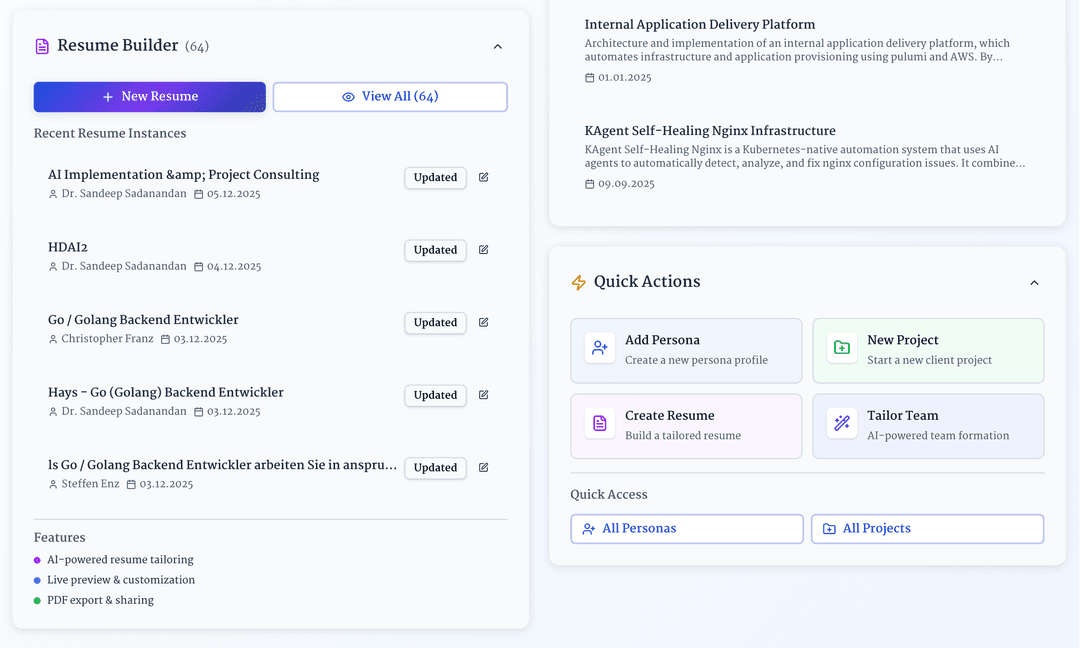Image resolution: width=1080 pixels, height=648 pixels.
Task: Open All Personas quick access link
Action: pos(686,529)
